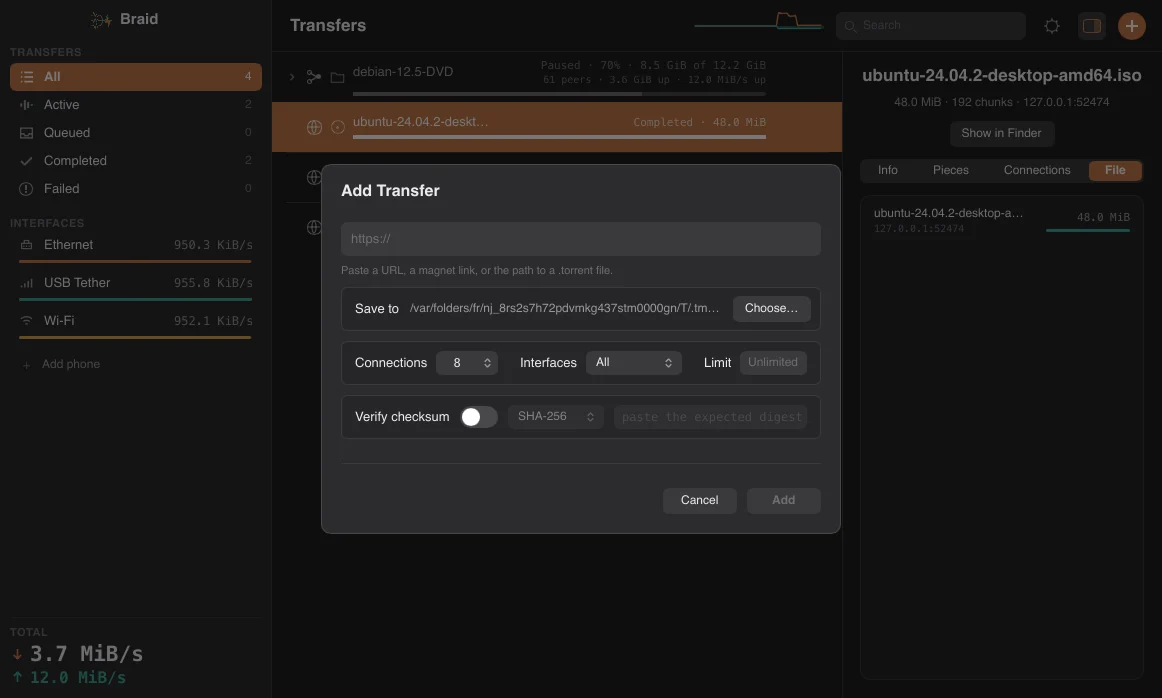The width and height of the screenshot is (1162, 698).
Task: Click the file progress bar in inspector
Action: pyautogui.click(x=1087, y=230)
